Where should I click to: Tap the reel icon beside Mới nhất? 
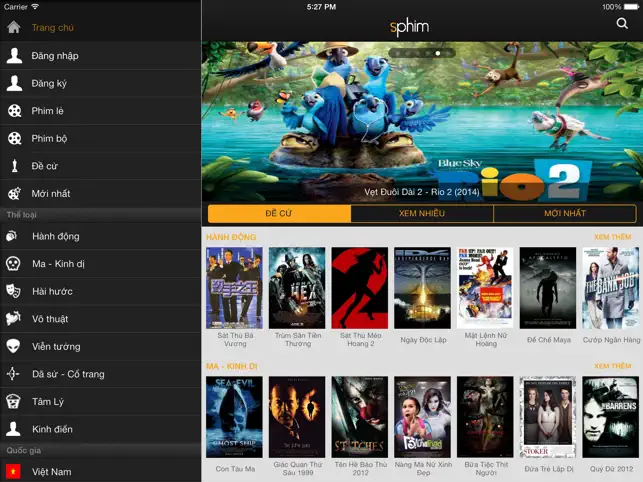14,193
